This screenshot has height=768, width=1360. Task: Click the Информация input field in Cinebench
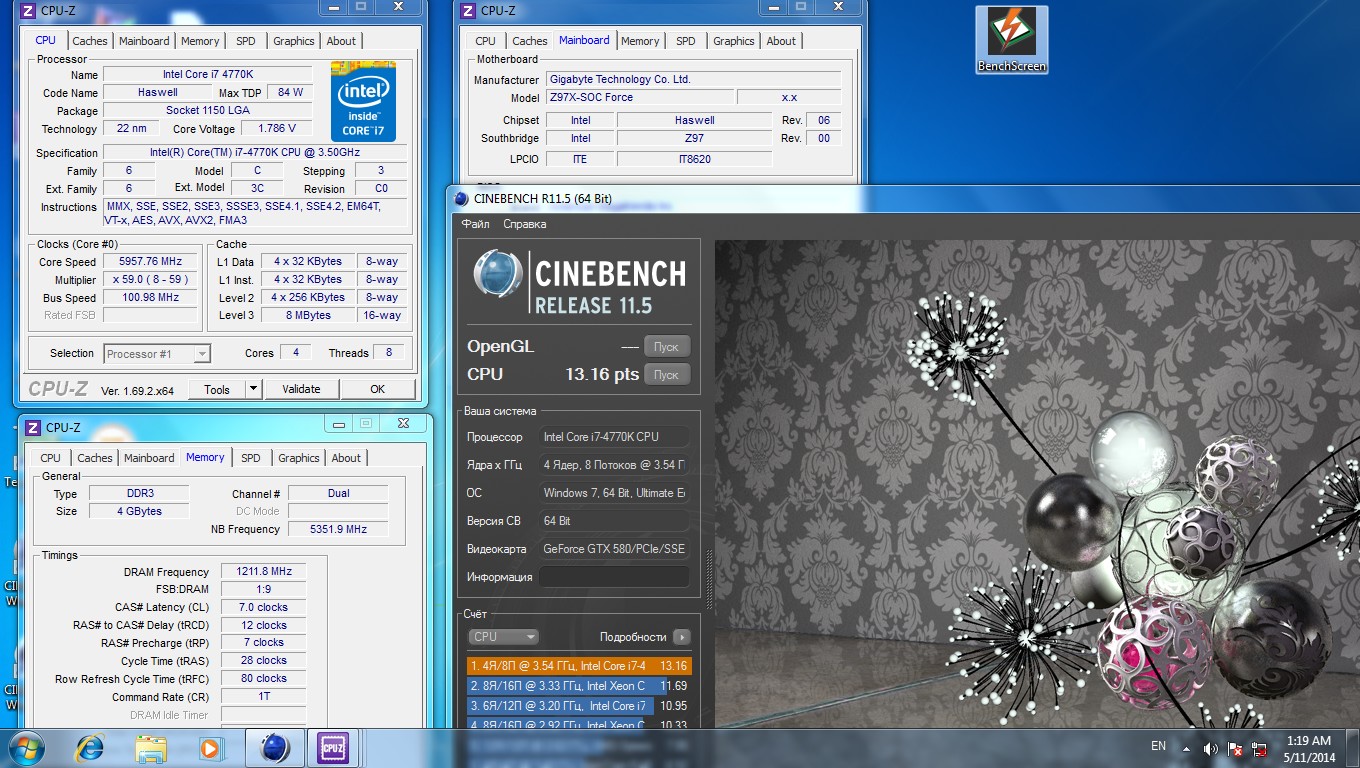pyautogui.click(x=614, y=577)
